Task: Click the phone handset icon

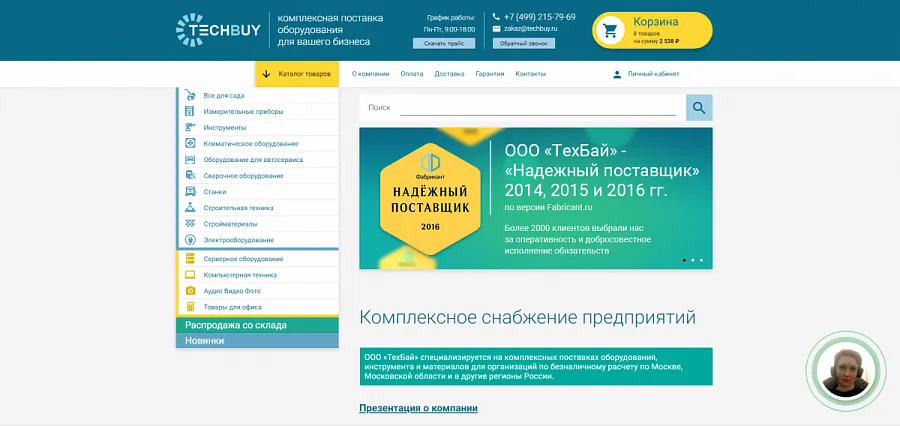Action: 496,17
